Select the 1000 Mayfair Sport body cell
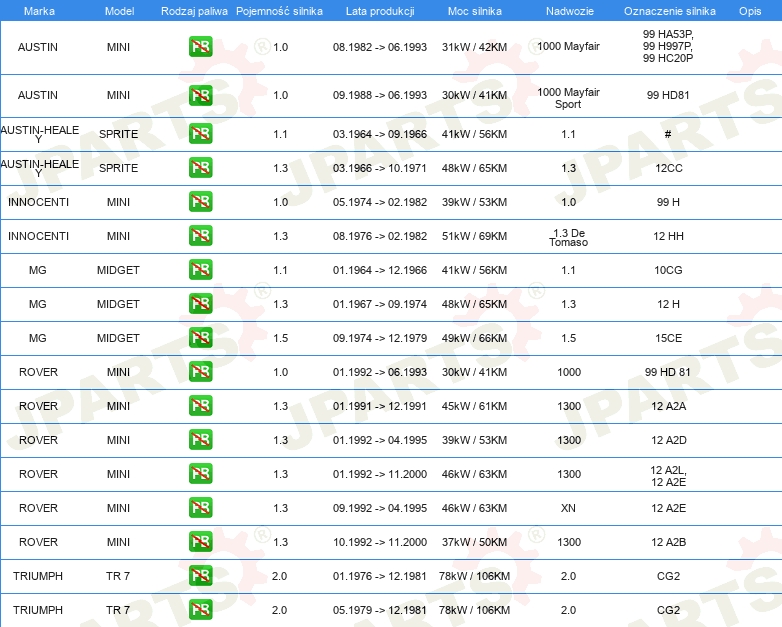This screenshot has height=627, width=782. point(569,98)
